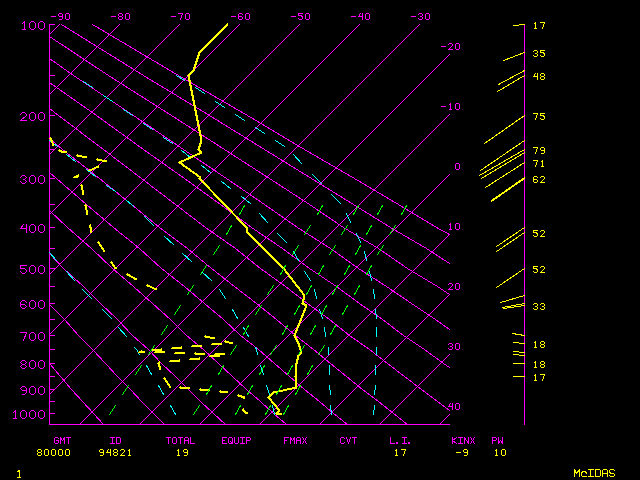Click the 300 pressure level label
The height and width of the screenshot is (480, 640).
[33, 180]
